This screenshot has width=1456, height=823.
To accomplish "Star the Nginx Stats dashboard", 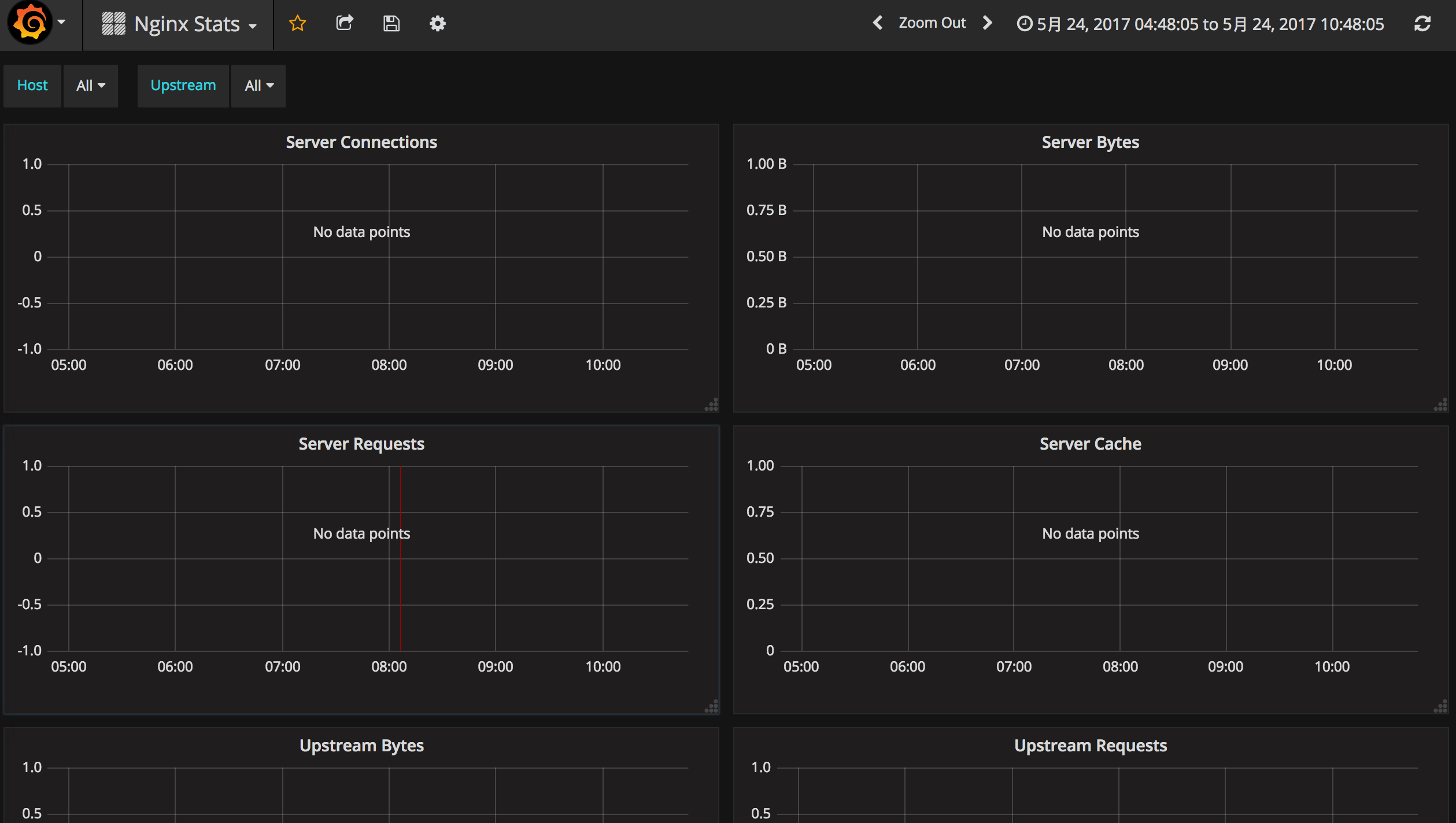I will click(x=297, y=23).
